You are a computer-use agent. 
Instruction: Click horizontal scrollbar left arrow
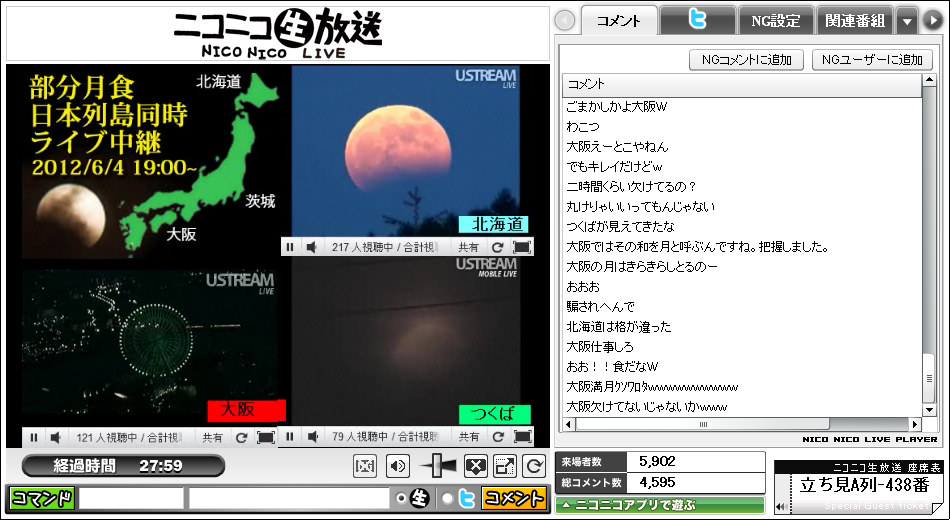click(x=569, y=424)
